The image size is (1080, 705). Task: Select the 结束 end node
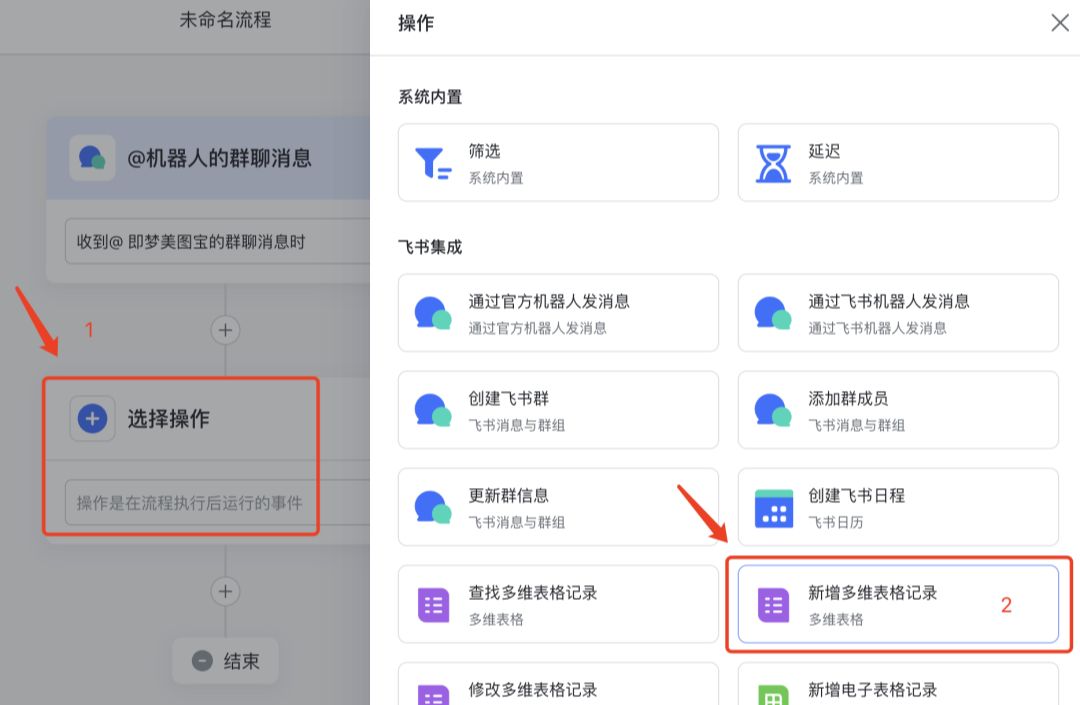(x=225, y=661)
